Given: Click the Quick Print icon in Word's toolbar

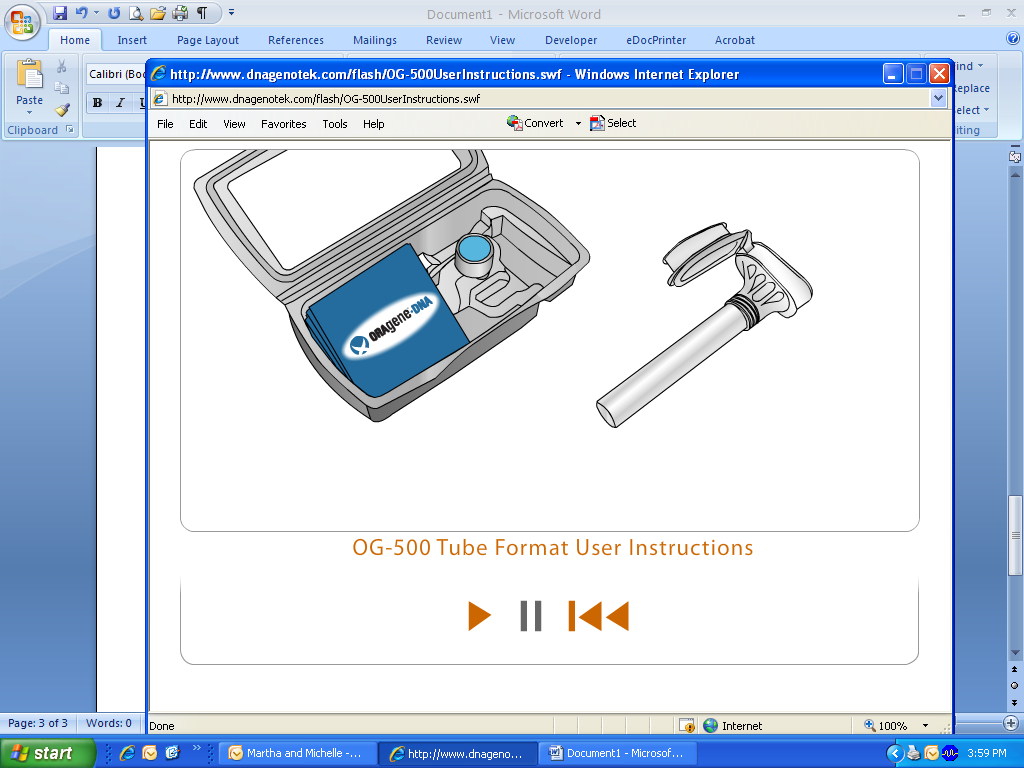Looking at the screenshot, I should coord(180,13).
